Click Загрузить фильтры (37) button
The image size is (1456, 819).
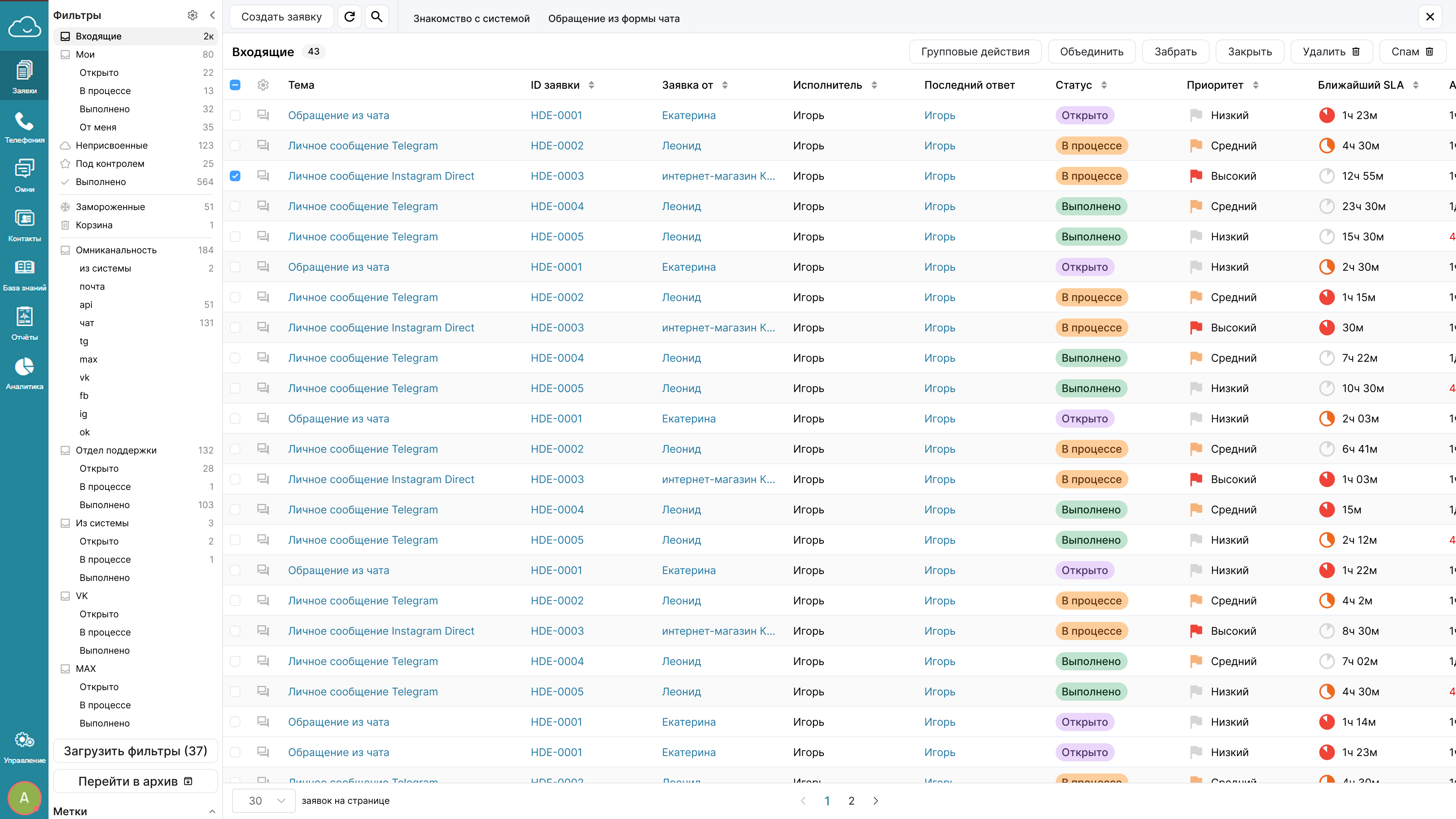(x=136, y=751)
